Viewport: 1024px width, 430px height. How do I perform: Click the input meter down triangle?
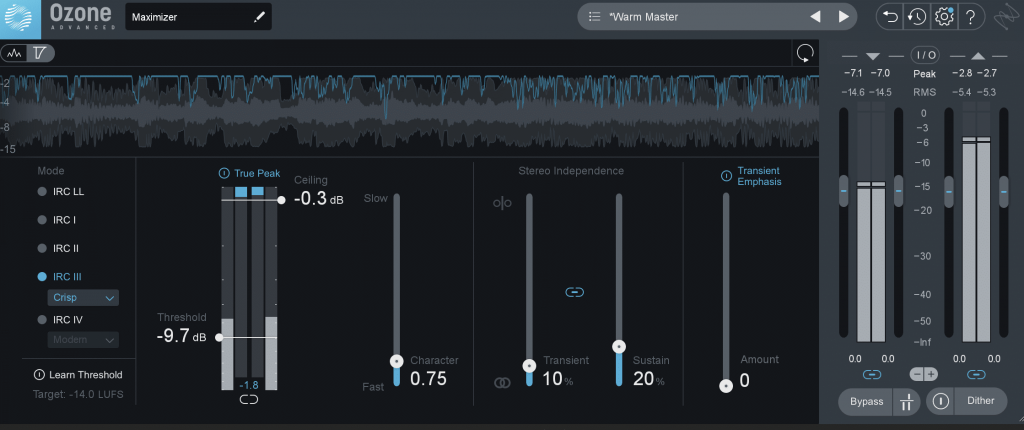tap(873, 56)
